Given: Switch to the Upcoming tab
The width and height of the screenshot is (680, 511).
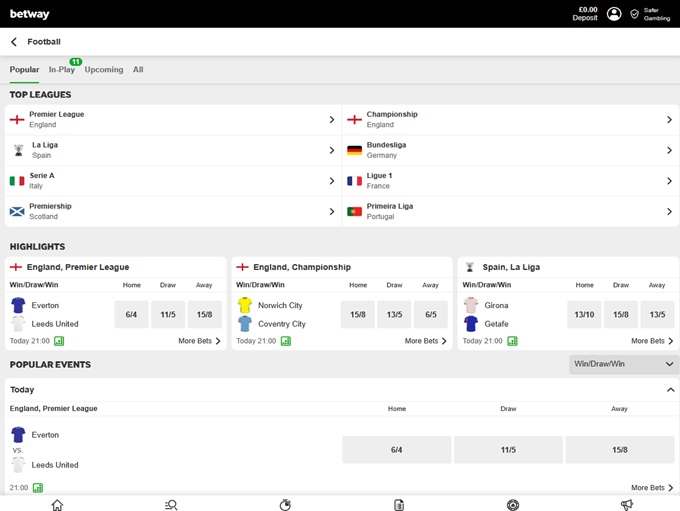Looking at the screenshot, I should coord(104,70).
